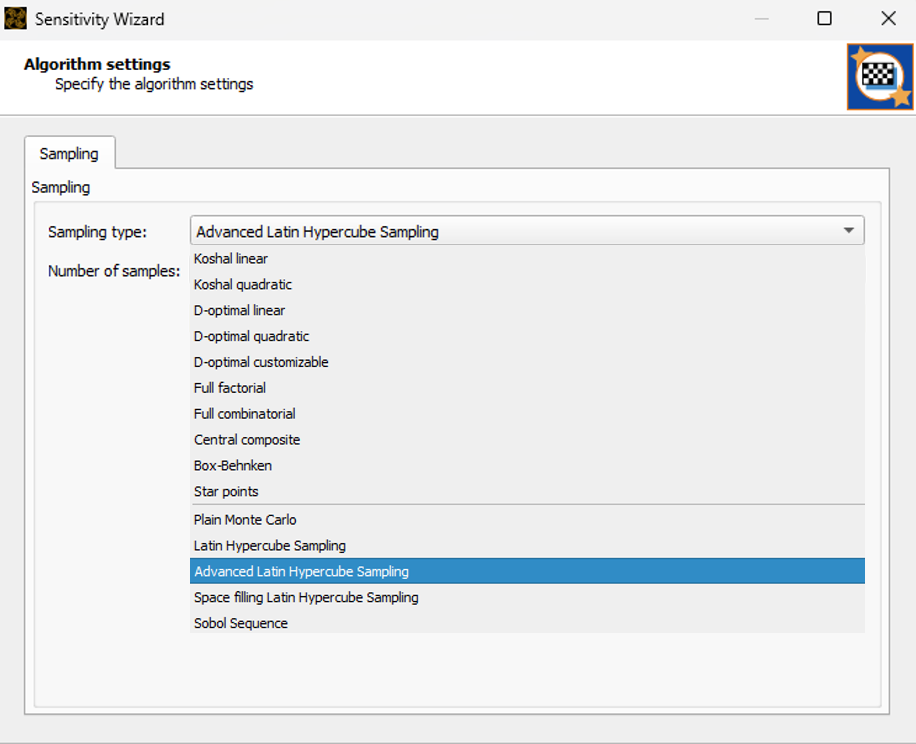The height and width of the screenshot is (744, 916).
Task: Choose Latin Hypercube Sampling option
Action: (x=269, y=545)
